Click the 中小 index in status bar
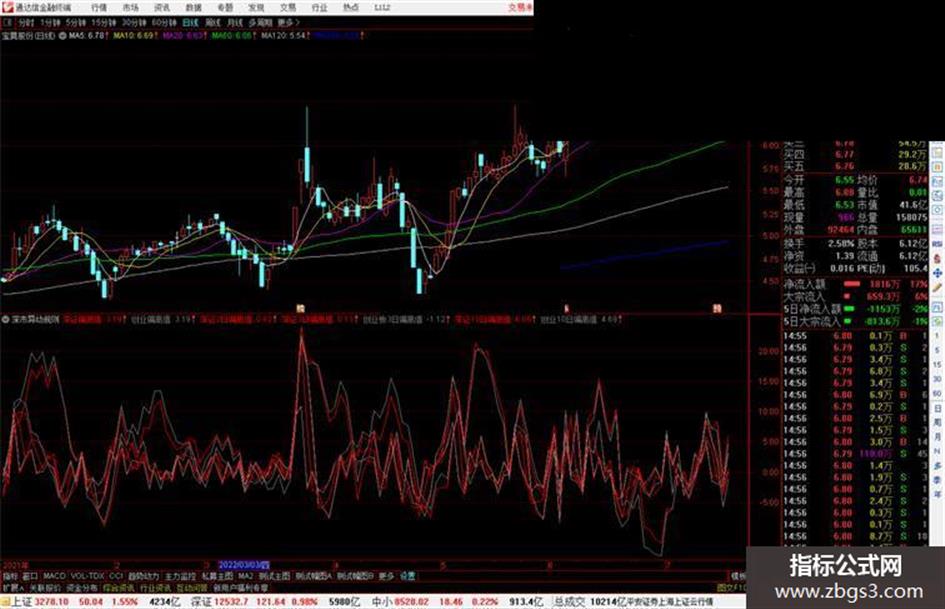 click(381, 602)
